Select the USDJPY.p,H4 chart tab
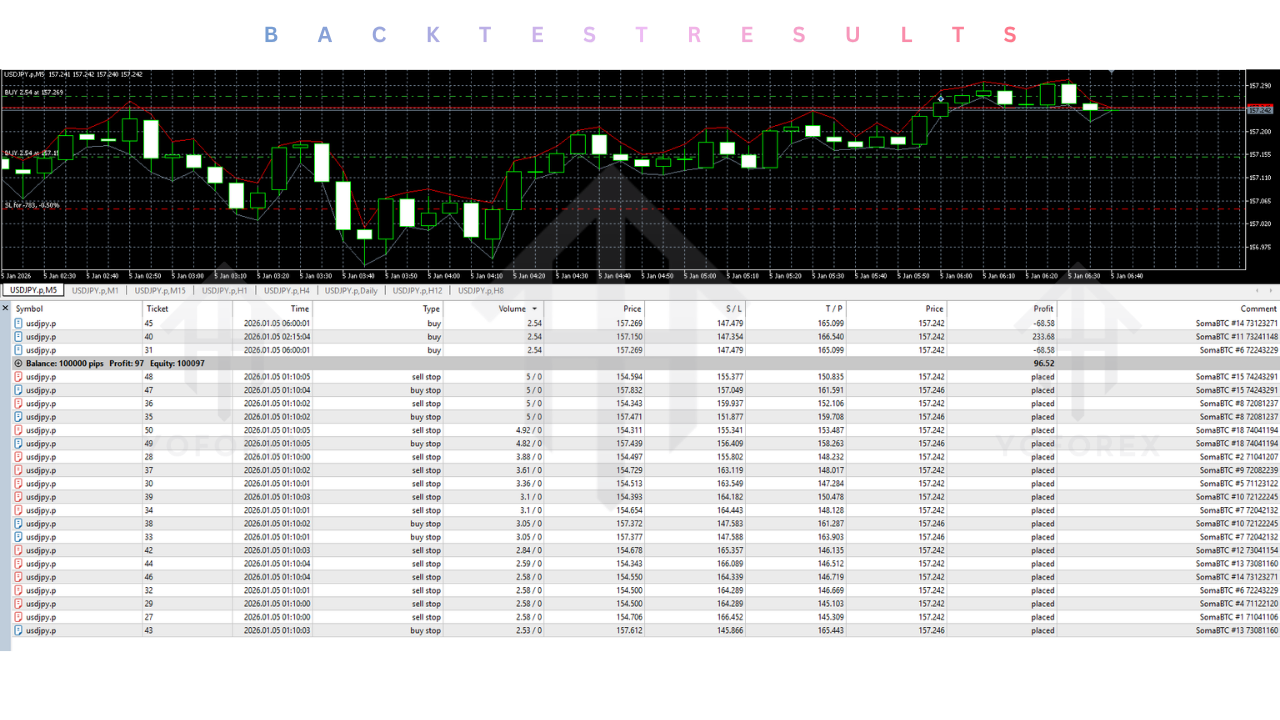Viewport: 1280px width, 720px height. point(287,290)
